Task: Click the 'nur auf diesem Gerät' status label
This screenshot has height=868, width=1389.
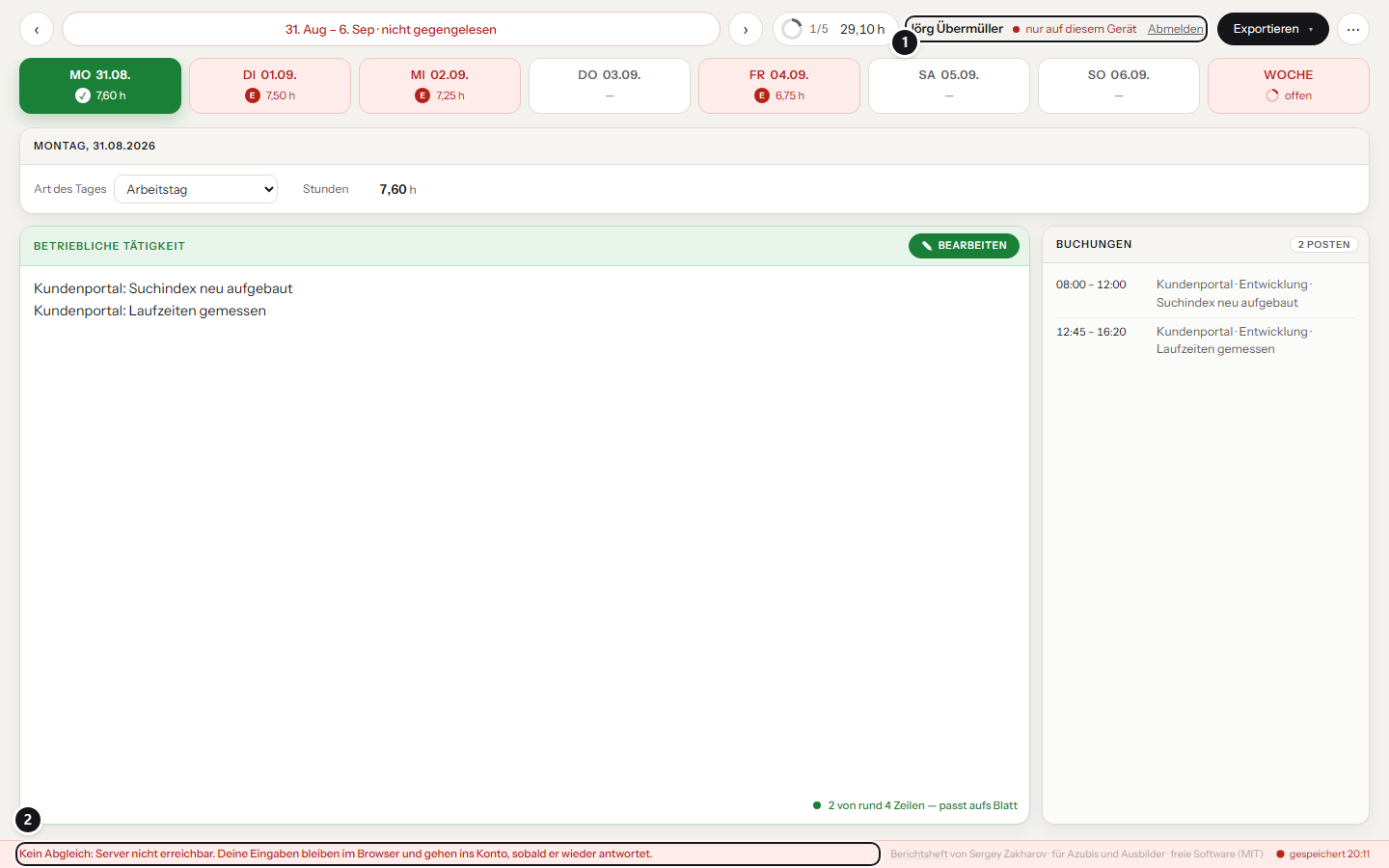Action: 1075,29
